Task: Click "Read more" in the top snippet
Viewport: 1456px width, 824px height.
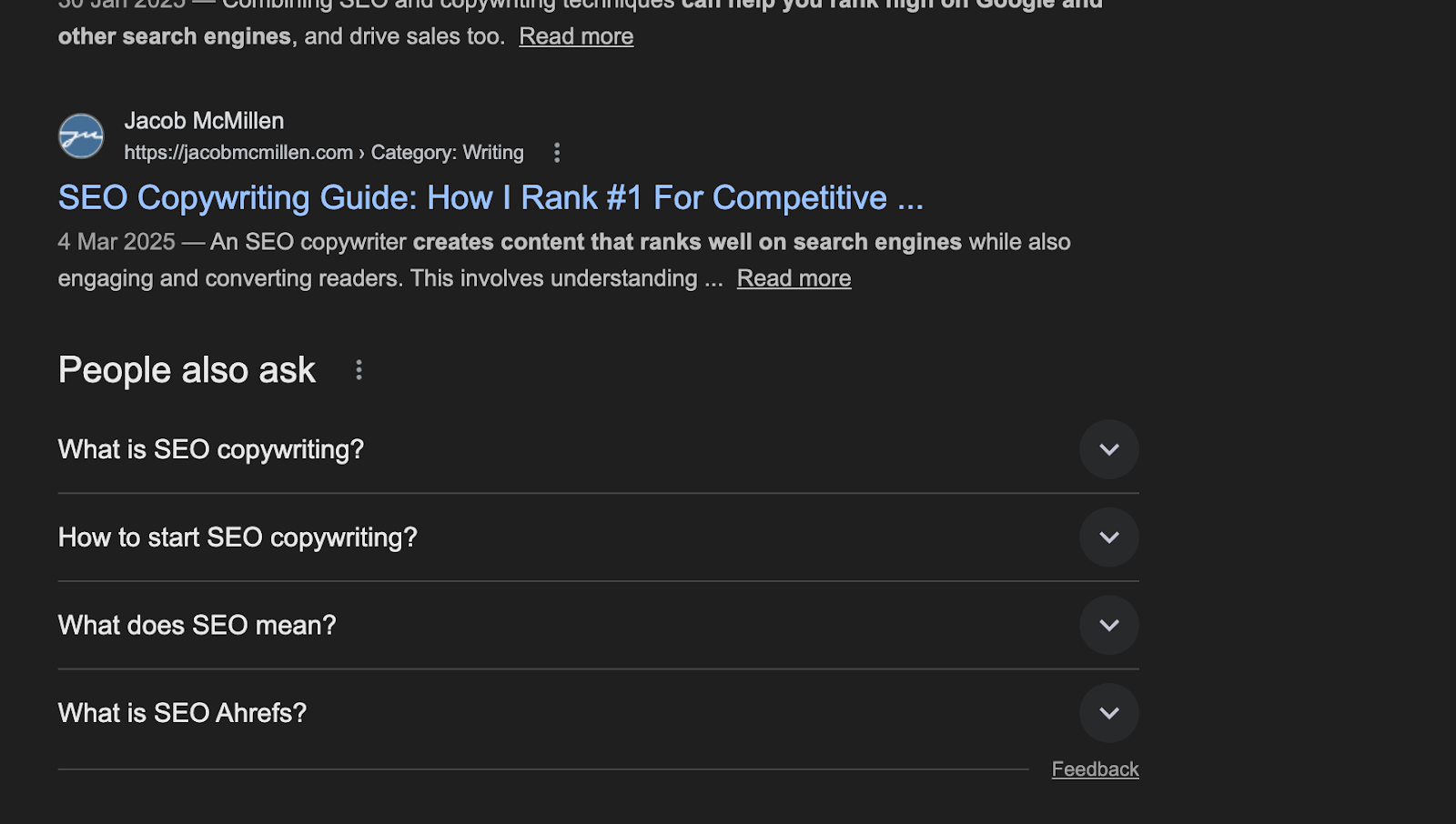Action: [575, 35]
